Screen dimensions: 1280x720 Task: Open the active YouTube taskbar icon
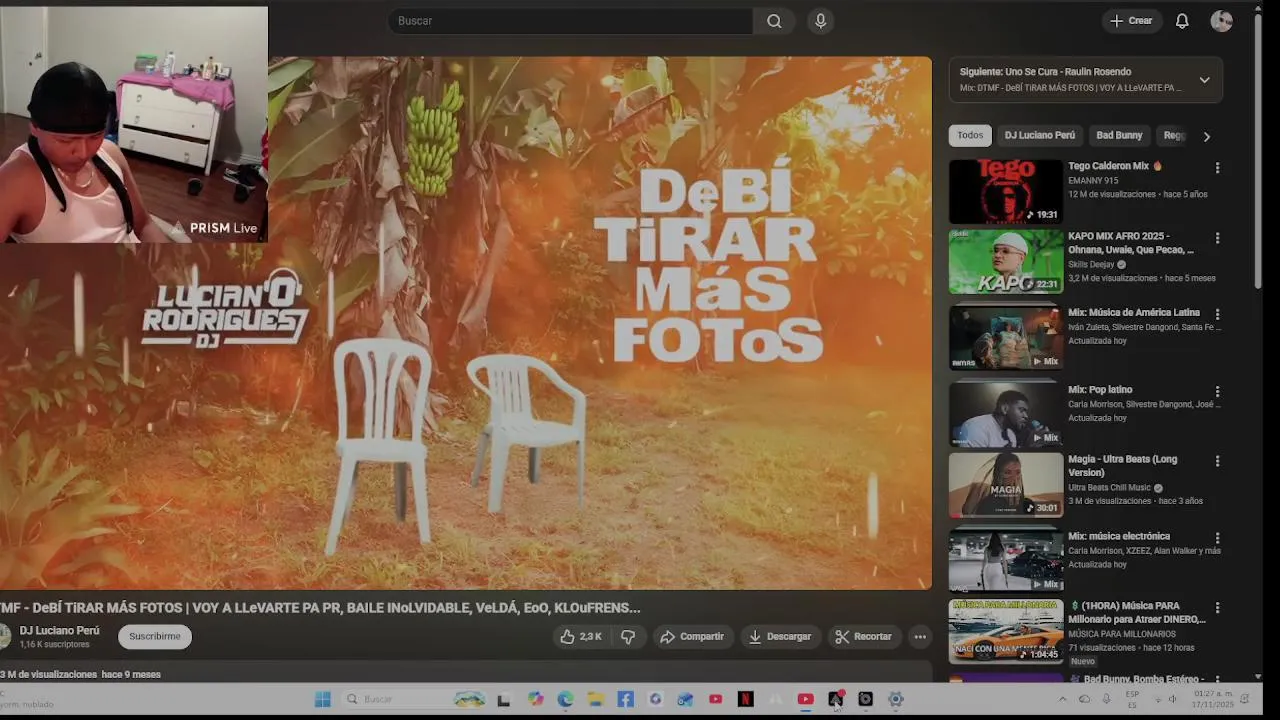(x=805, y=699)
